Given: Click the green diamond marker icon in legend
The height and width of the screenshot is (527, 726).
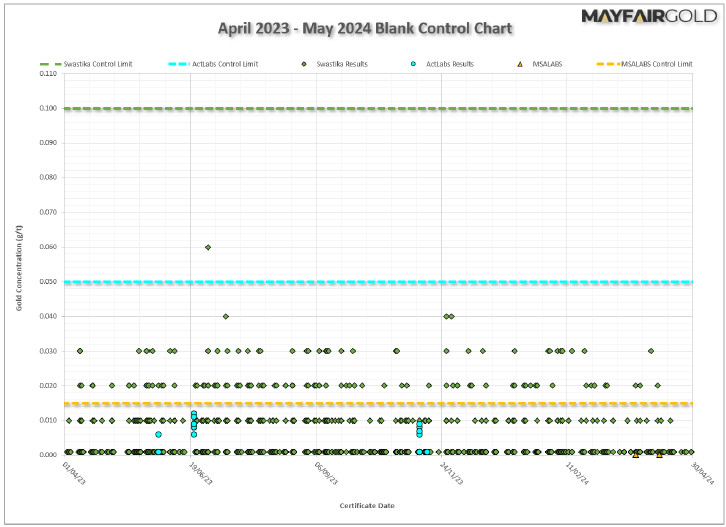Looking at the screenshot, I should 304,64.
